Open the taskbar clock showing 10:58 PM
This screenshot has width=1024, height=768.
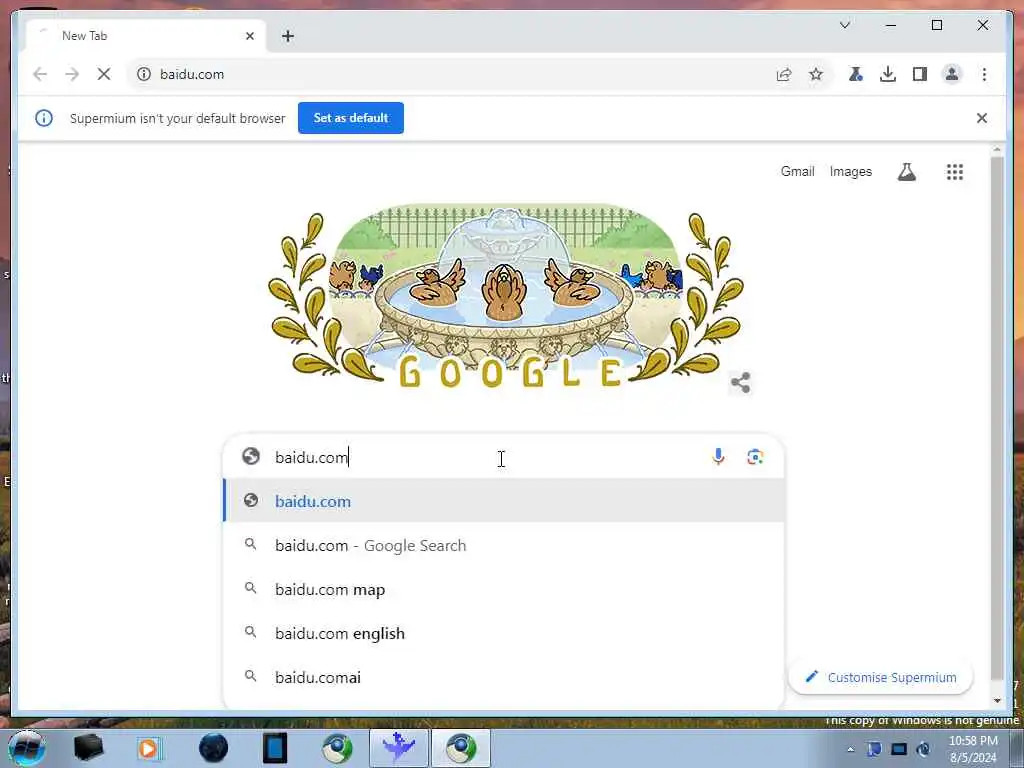973,749
